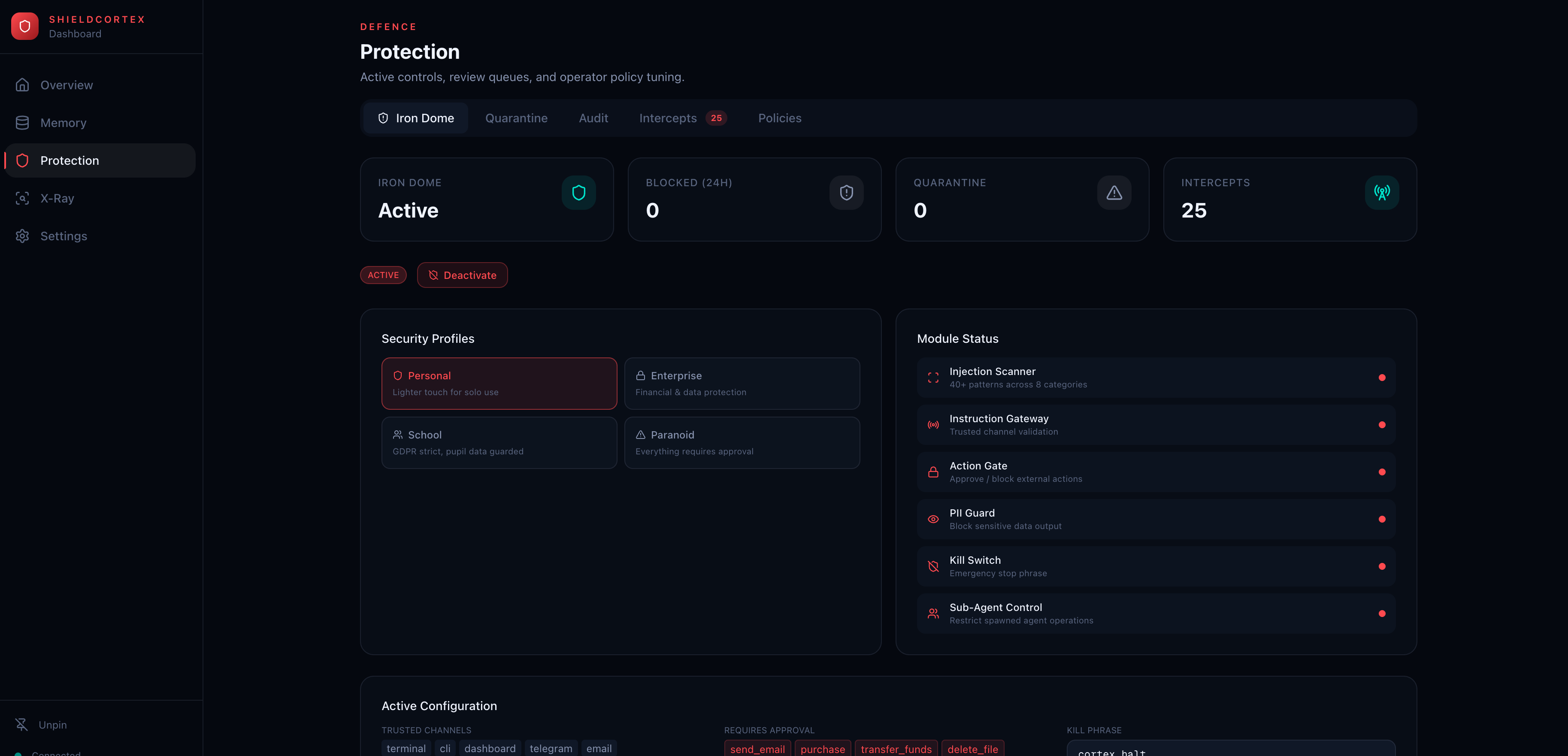Viewport: 1568px width, 756px height.
Task: Toggle Injection Scanner status dot
Action: (x=1382, y=378)
